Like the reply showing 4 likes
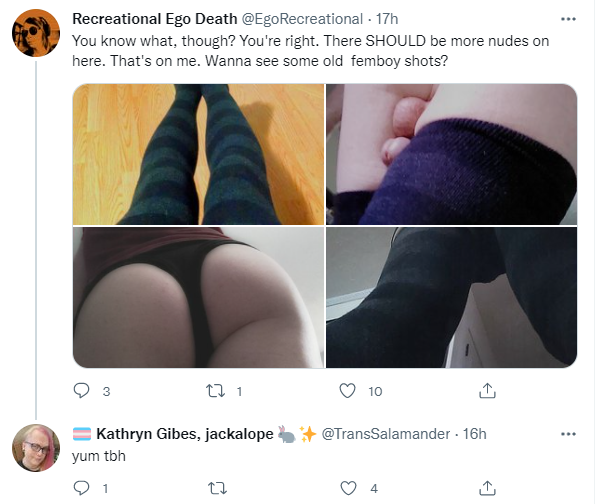The image size is (610, 504). tap(348, 488)
